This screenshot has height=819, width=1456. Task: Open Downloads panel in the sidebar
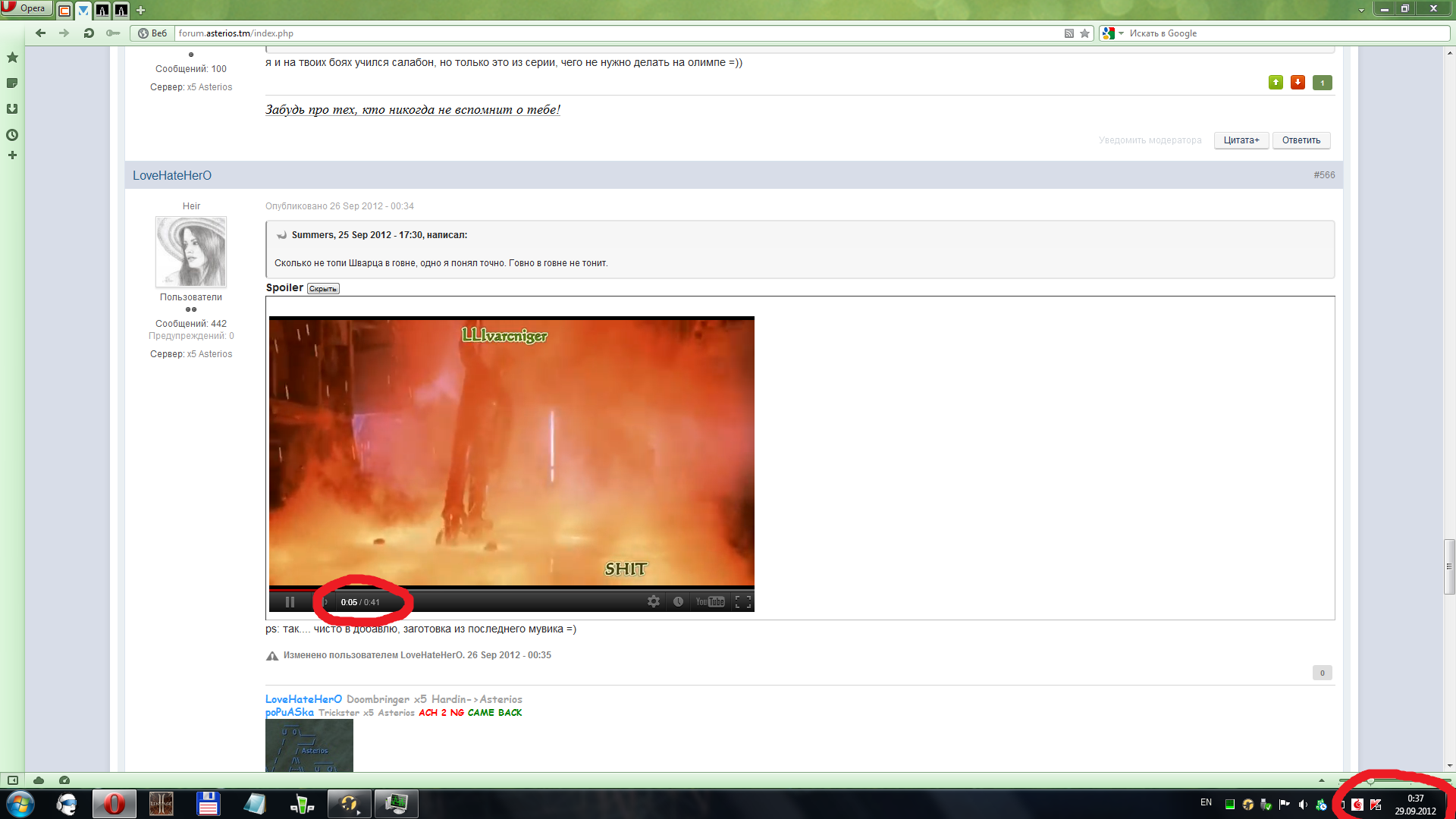(12, 109)
